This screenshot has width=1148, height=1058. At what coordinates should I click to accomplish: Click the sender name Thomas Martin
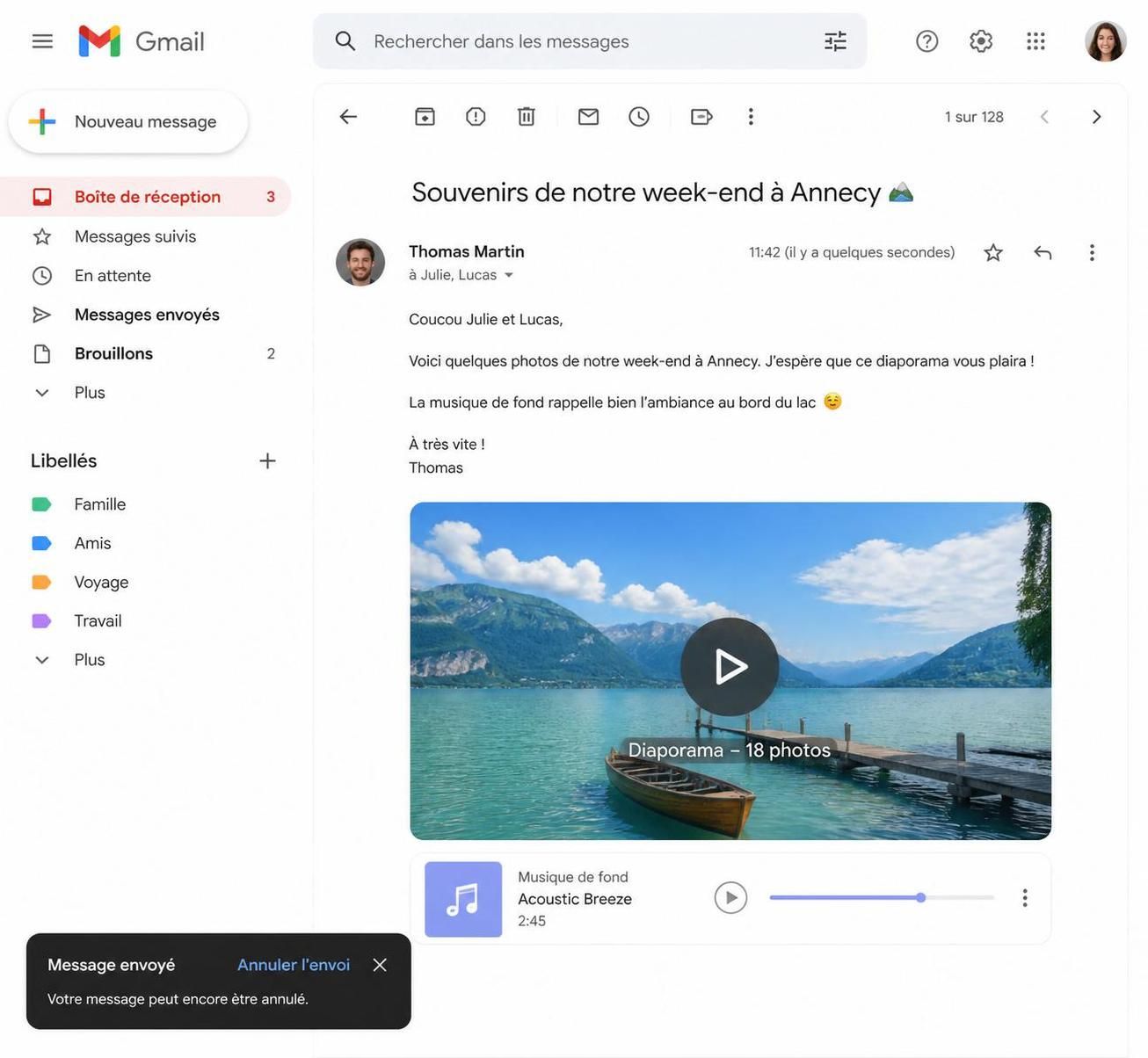coord(467,251)
